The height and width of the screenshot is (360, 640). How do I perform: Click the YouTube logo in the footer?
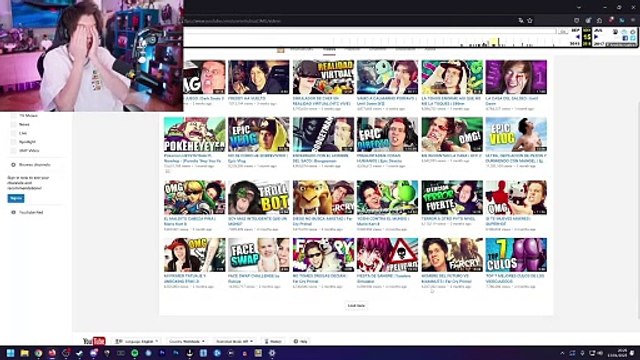(x=94, y=341)
